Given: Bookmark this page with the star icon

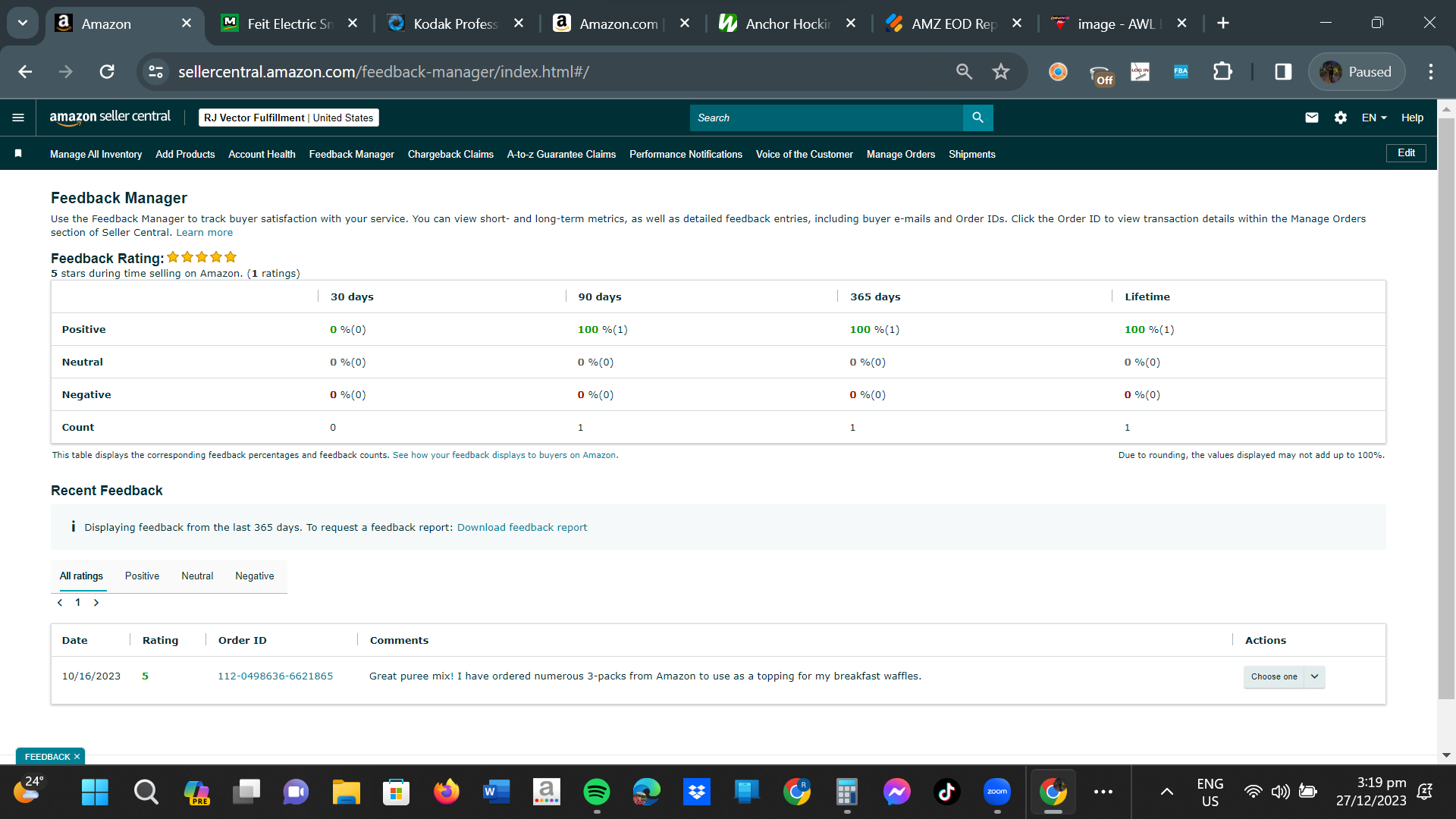Looking at the screenshot, I should (1001, 71).
